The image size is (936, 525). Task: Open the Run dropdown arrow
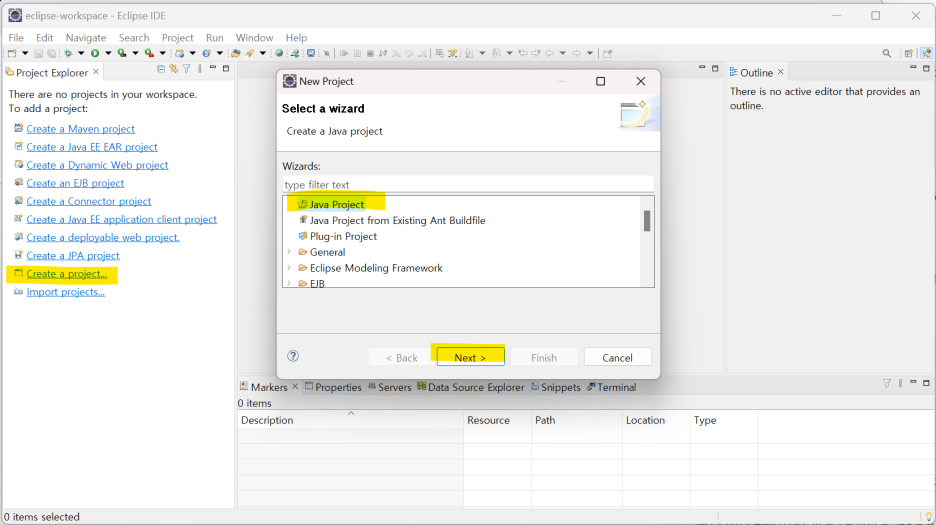[x=108, y=53]
